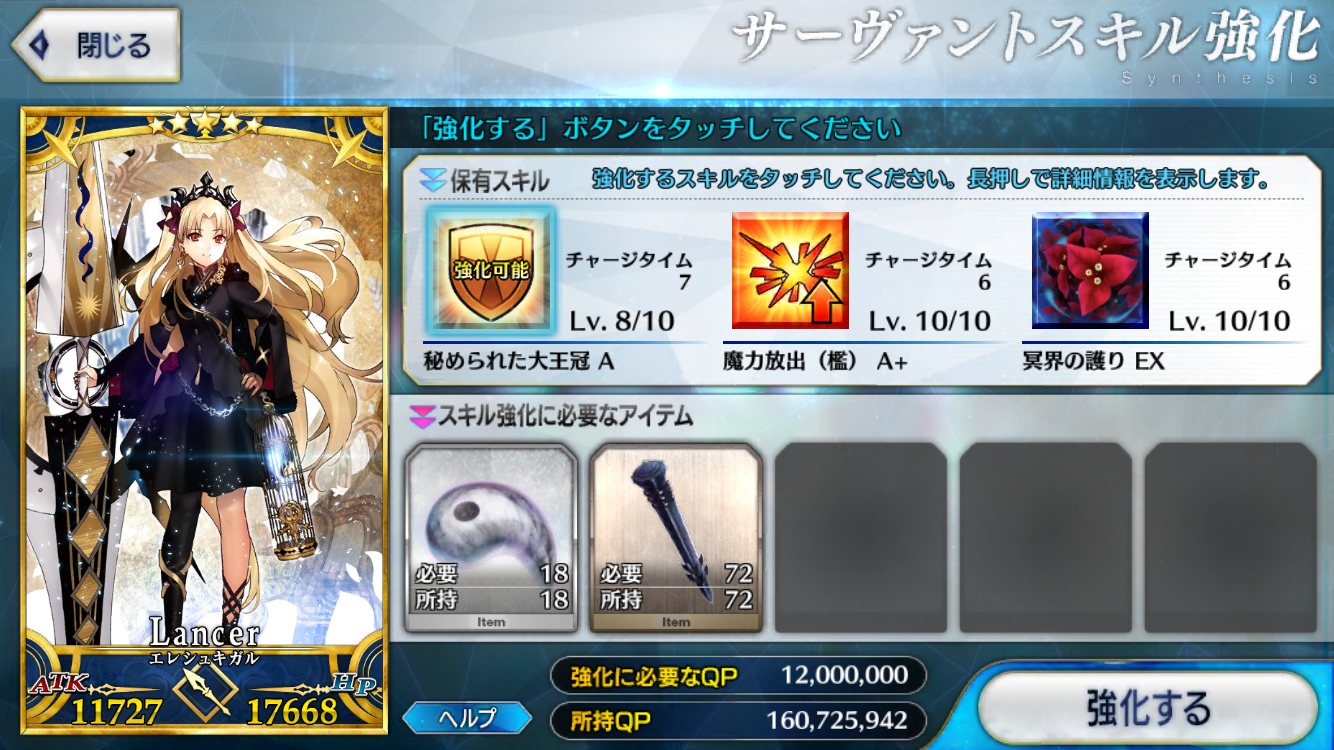Select skill name 秘められた大王冠 A
Viewport: 1334px width, 750px height.
click(x=519, y=362)
